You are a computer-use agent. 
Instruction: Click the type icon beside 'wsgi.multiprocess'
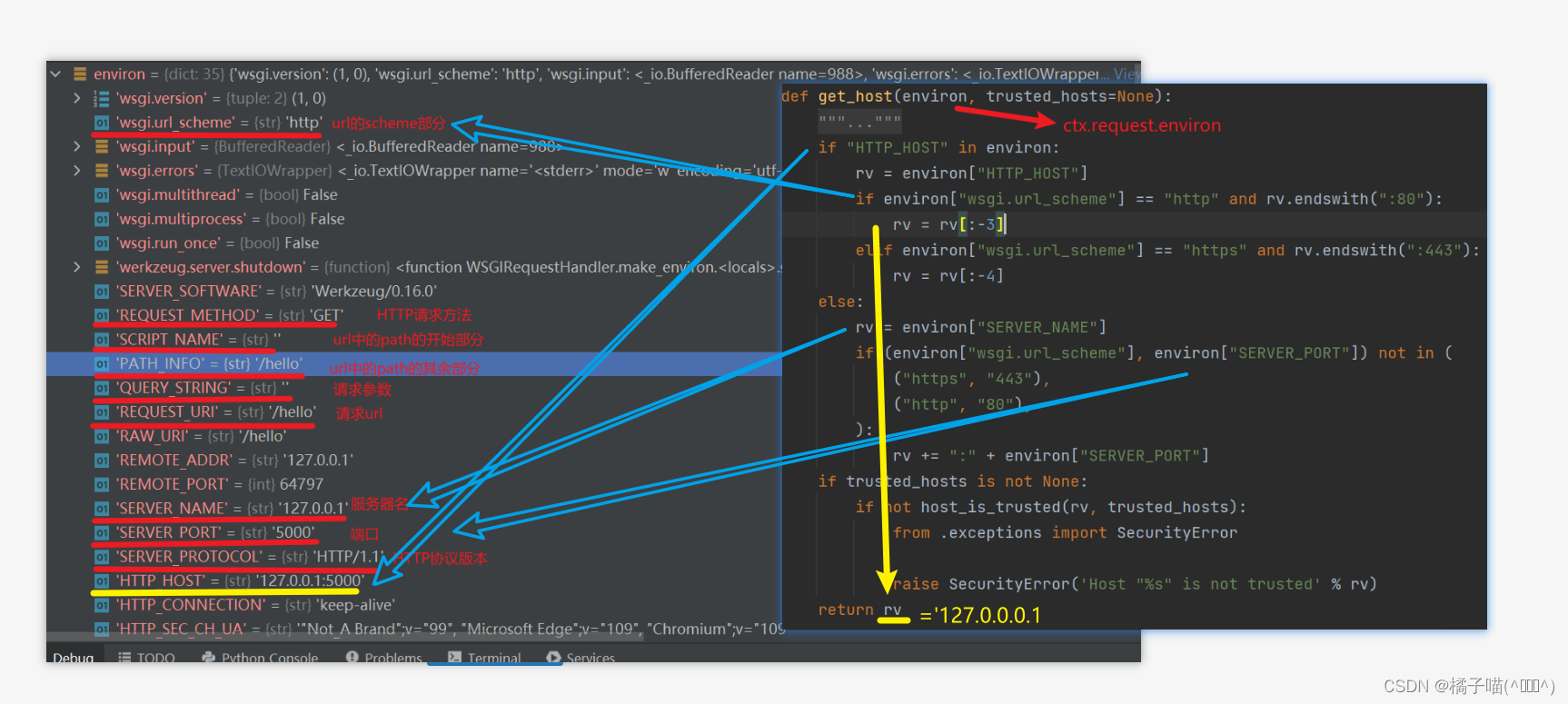102,219
